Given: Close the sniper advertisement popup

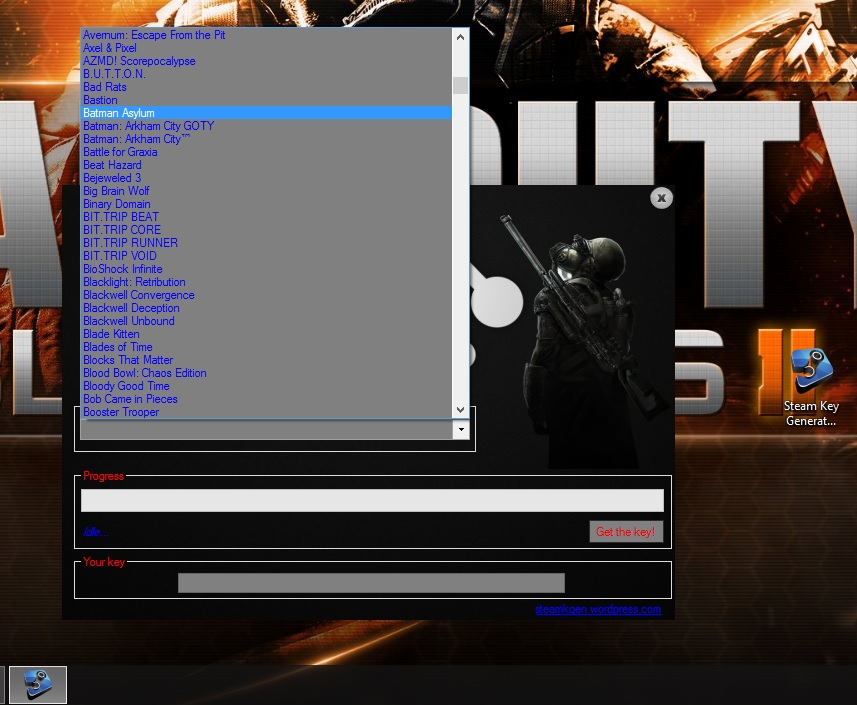Looking at the screenshot, I should point(661,198).
